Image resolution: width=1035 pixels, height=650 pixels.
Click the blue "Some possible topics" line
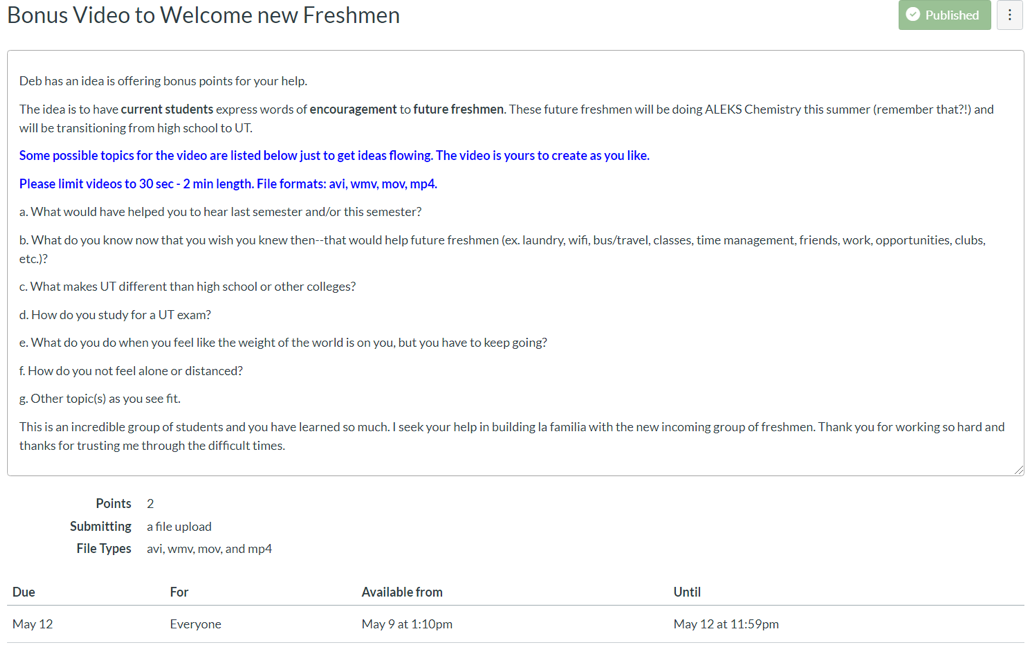pyautogui.click(x=334, y=156)
